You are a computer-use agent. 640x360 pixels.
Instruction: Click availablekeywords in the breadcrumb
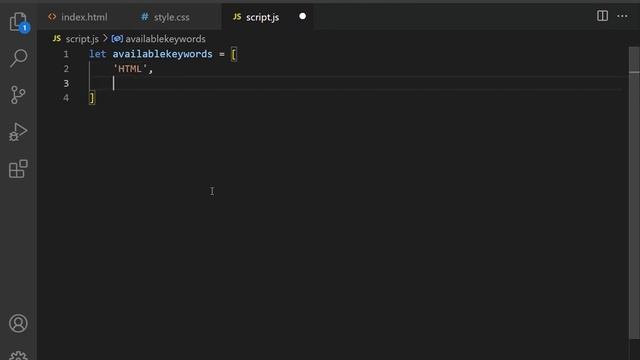coord(165,39)
